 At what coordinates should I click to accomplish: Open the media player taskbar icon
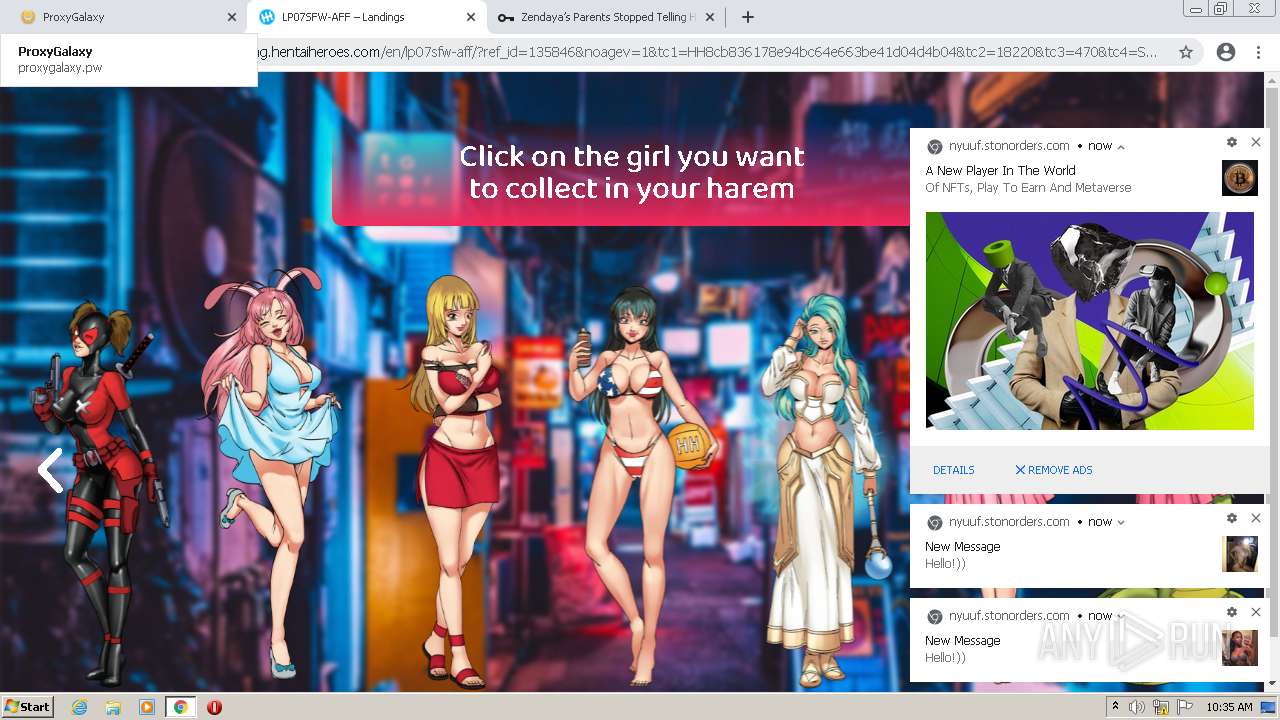click(147, 707)
